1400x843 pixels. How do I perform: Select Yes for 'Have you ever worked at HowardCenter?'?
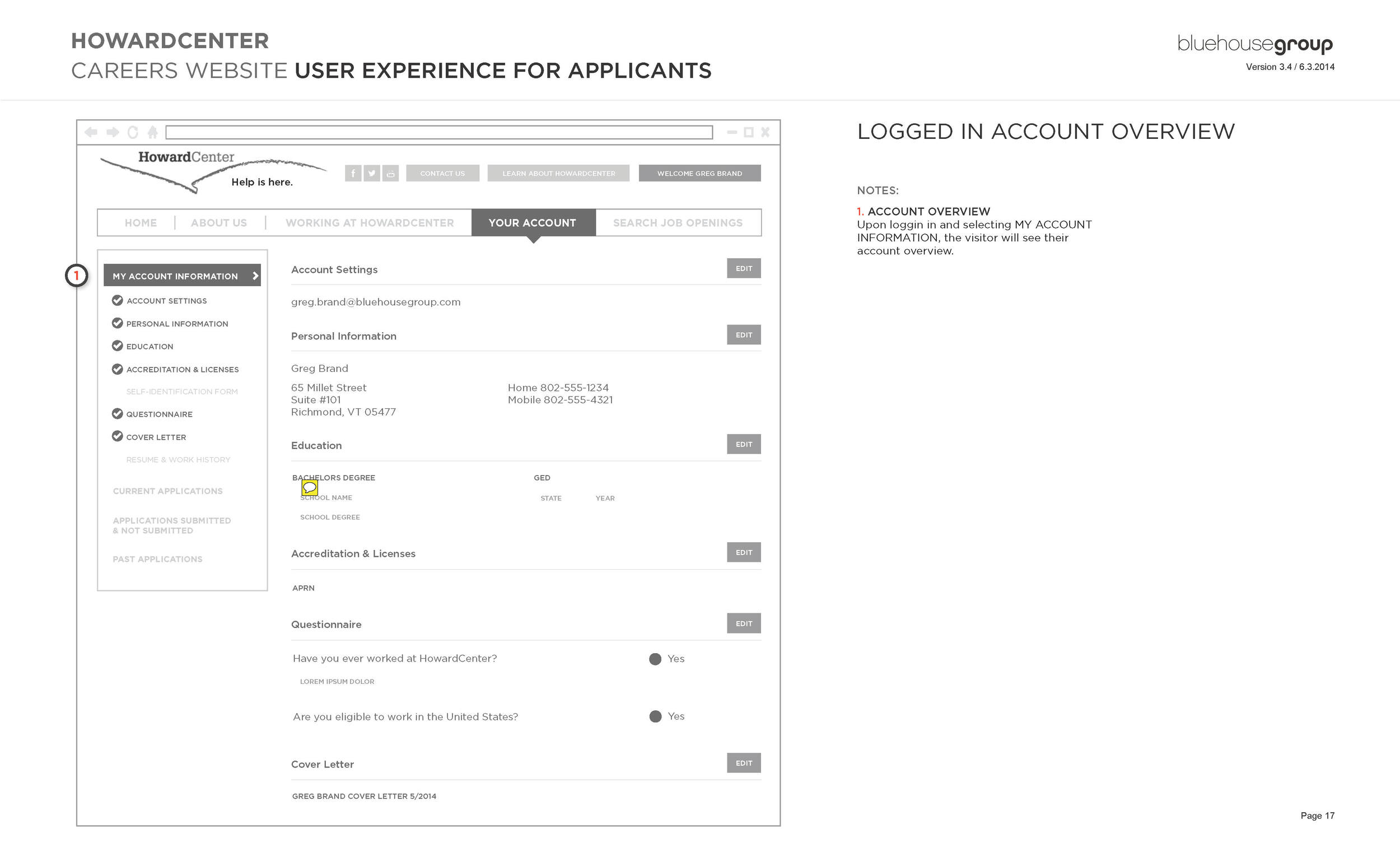coord(655,658)
